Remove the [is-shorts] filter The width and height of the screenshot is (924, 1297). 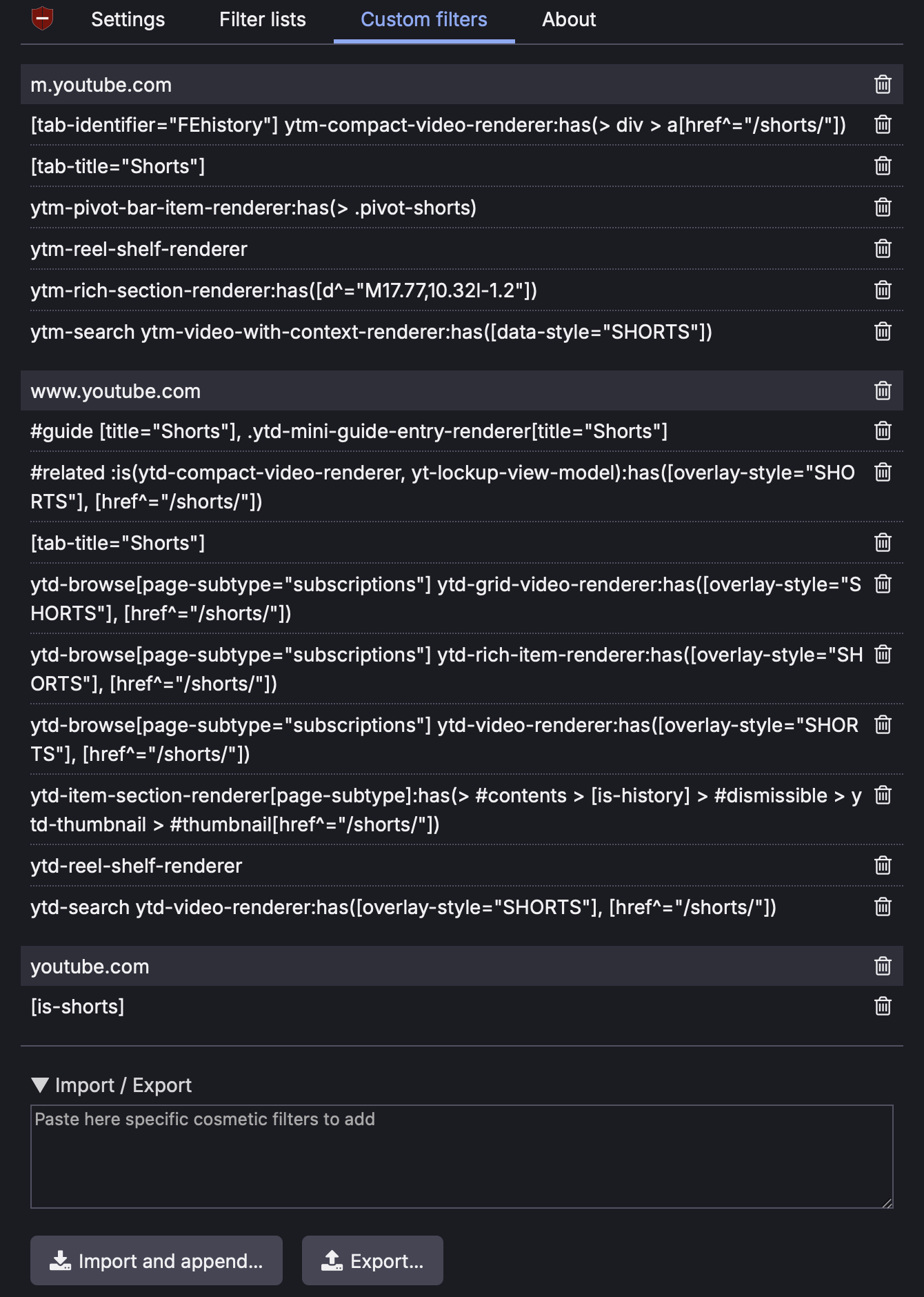(x=883, y=1007)
